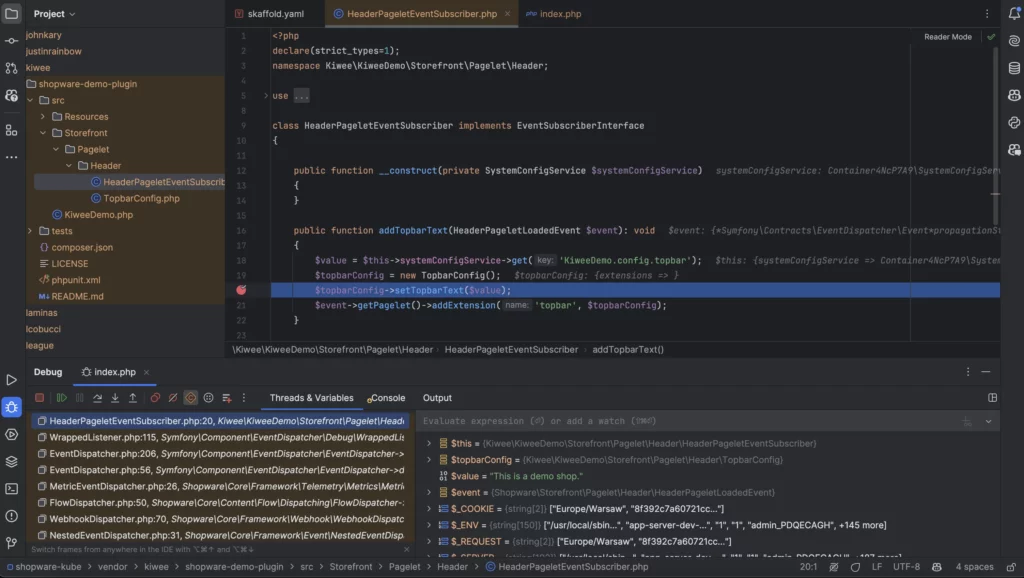The image size is (1024, 578).
Task: Close the index.php debug session tab
Action: (x=146, y=372)
